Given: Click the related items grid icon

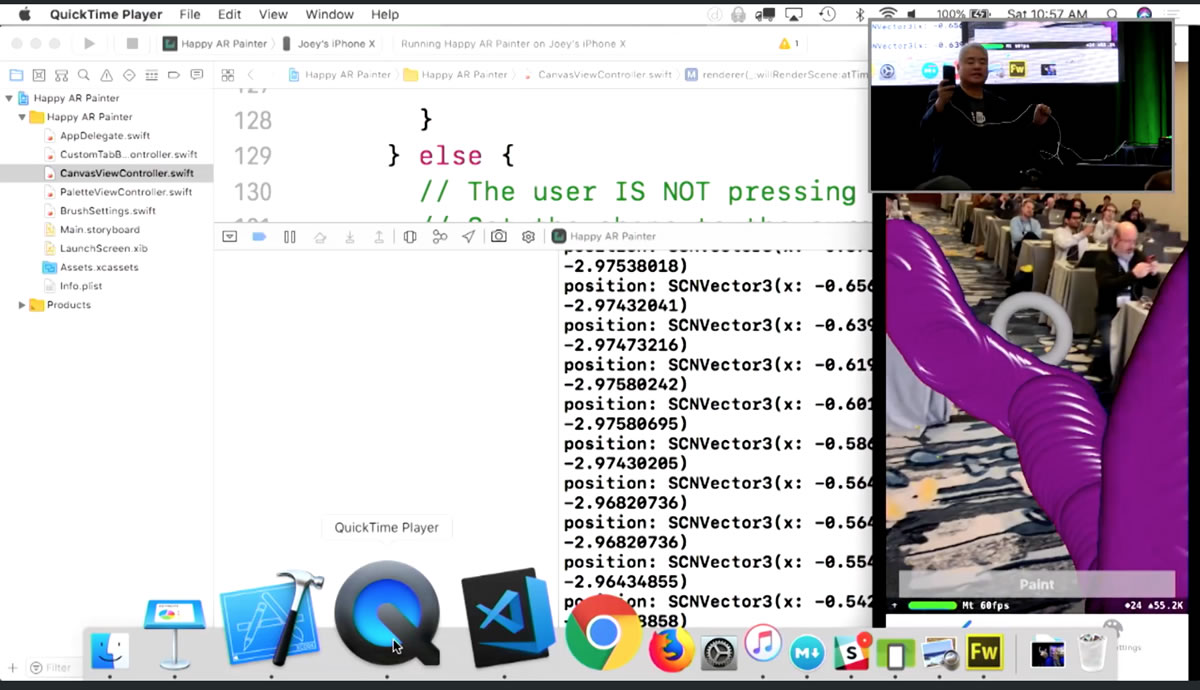Looking at the screenshot, I should tap(228, 75).
